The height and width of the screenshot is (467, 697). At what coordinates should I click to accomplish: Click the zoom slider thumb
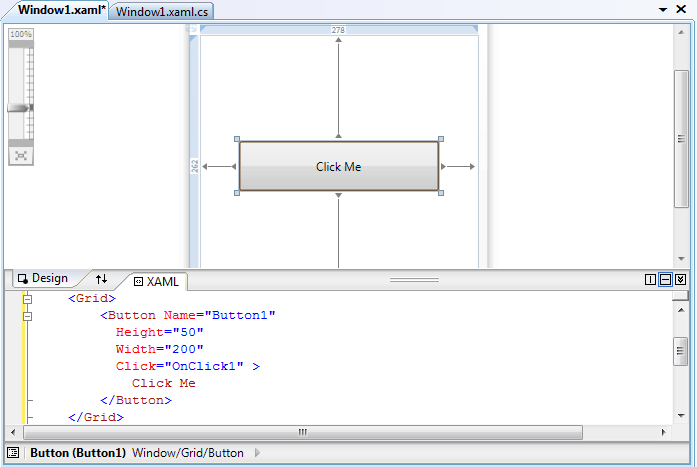[x=21, y=108]
